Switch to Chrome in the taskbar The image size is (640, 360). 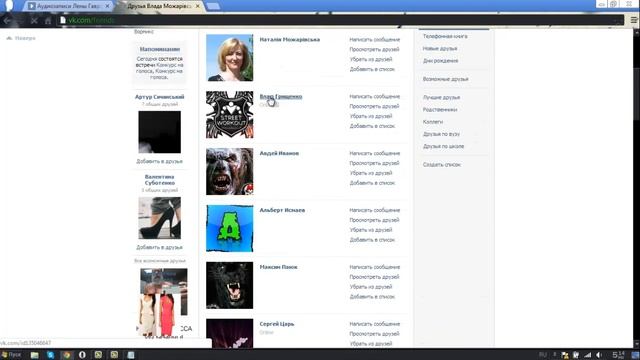(66, 355)
